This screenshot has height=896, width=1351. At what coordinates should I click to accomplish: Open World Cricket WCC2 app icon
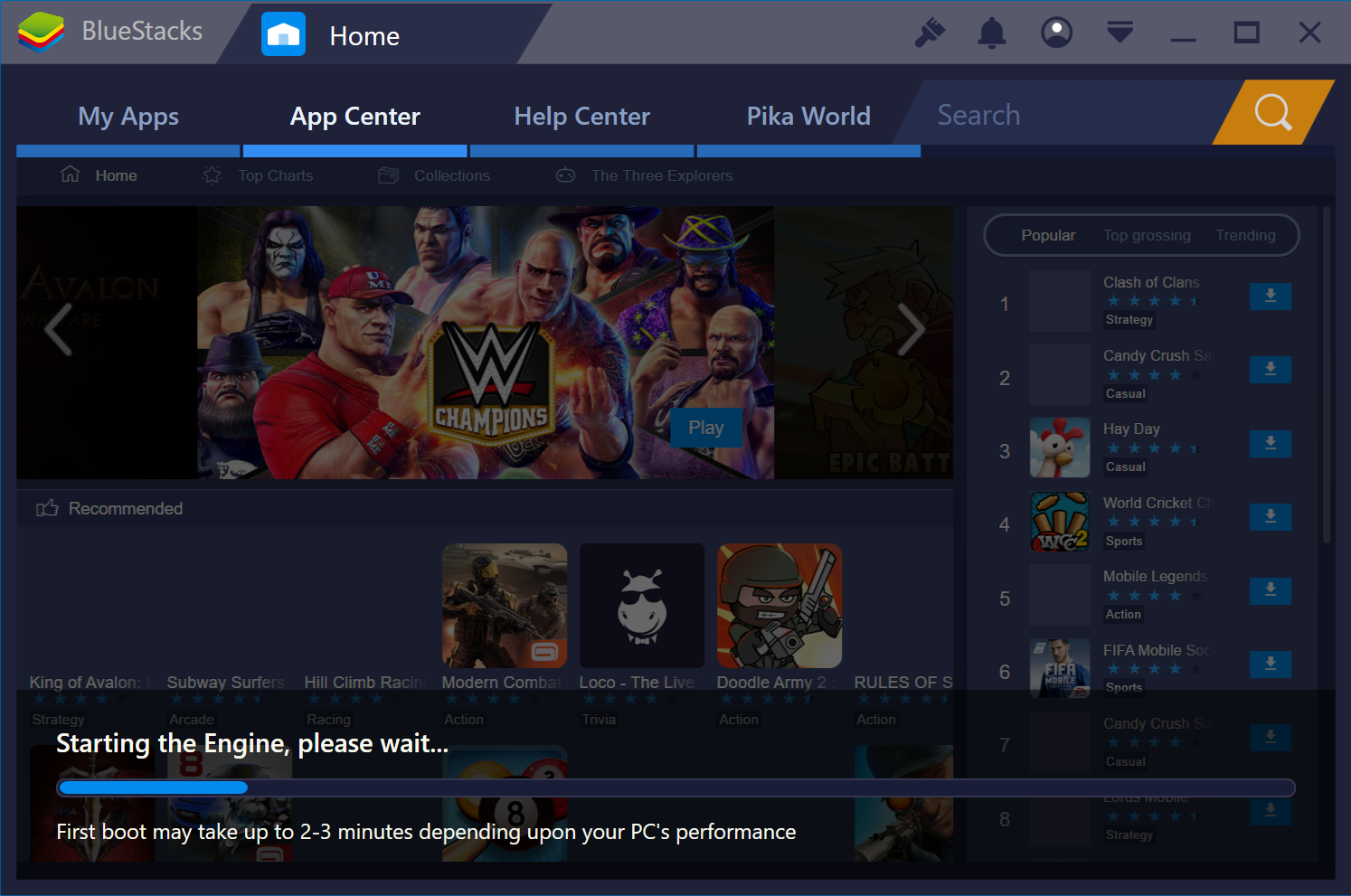(x=1060, y=522)
